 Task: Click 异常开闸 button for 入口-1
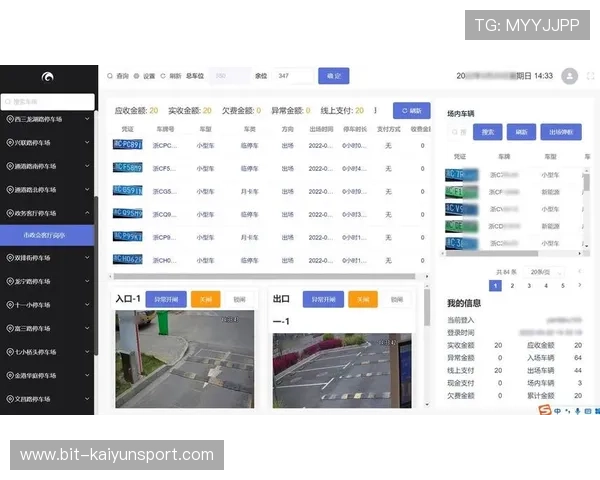pos(166,299)
